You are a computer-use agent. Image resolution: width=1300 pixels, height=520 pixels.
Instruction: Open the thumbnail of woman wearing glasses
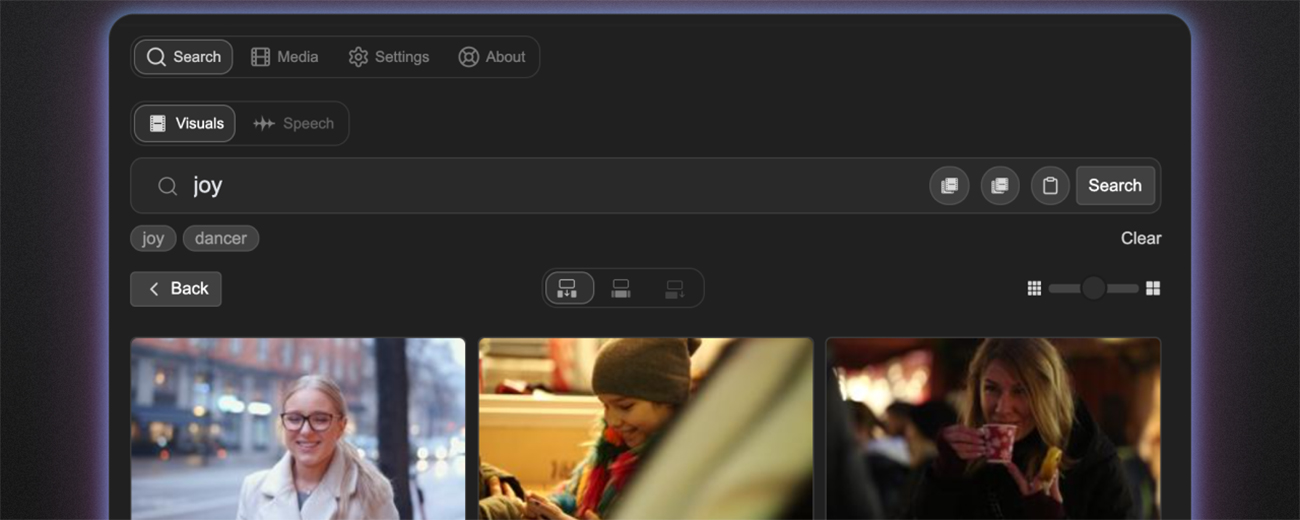[298, 428]
